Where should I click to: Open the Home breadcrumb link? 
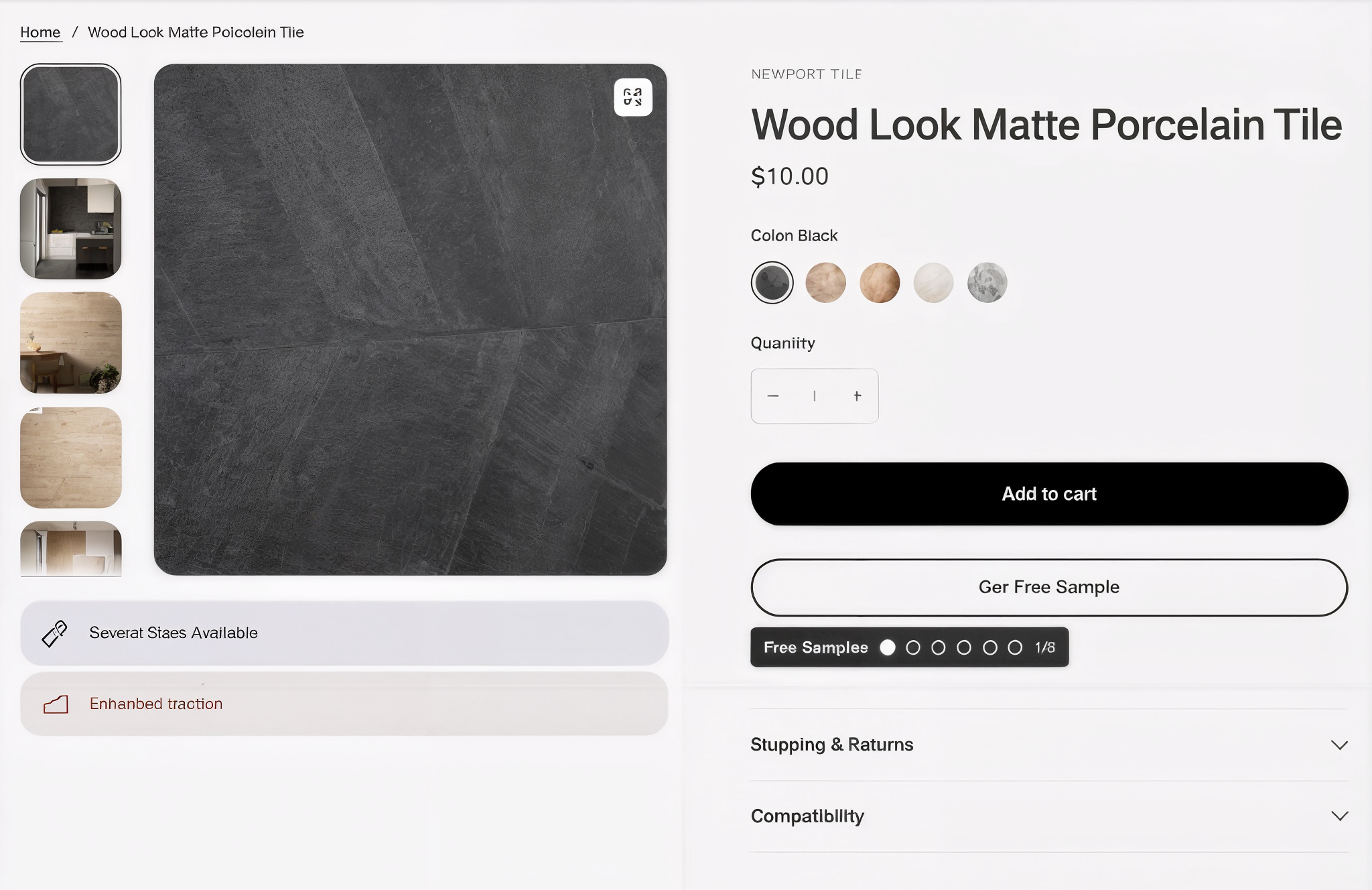(x=40, y=31)
